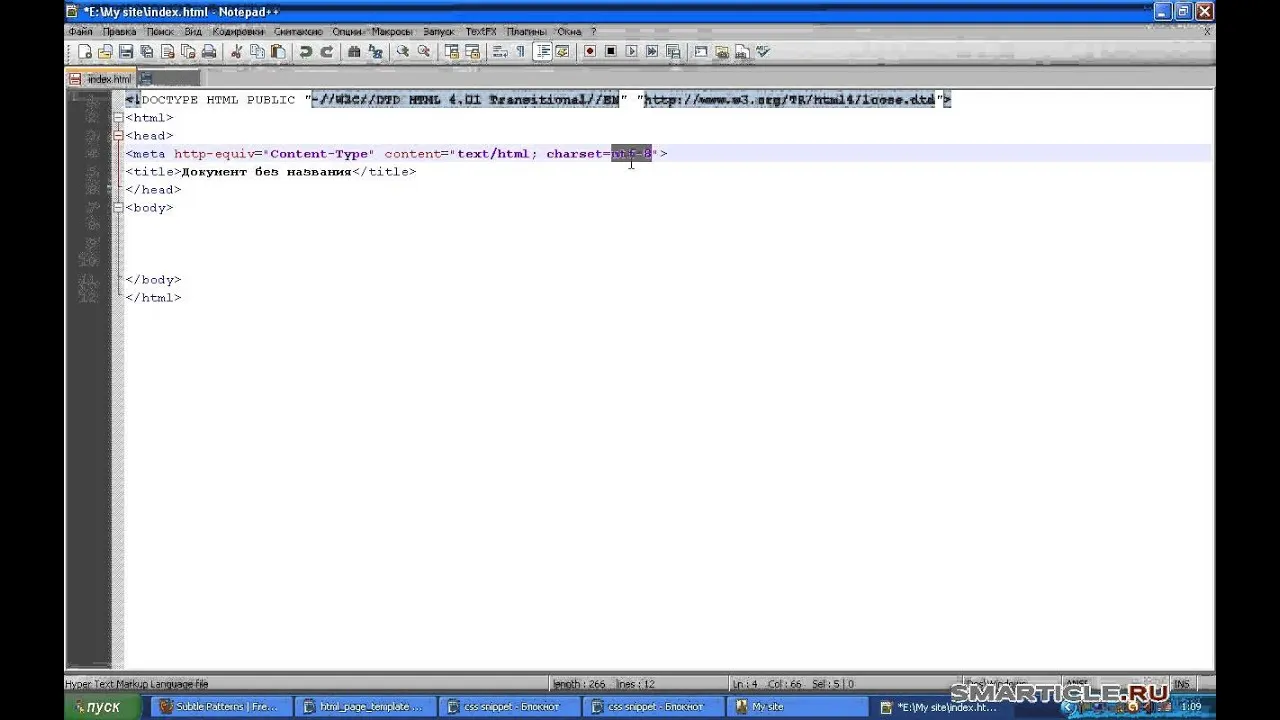The height and width of the screenshot is (720, 1280).
Task: Open the Запуск menu
Action: coord(439,32)
